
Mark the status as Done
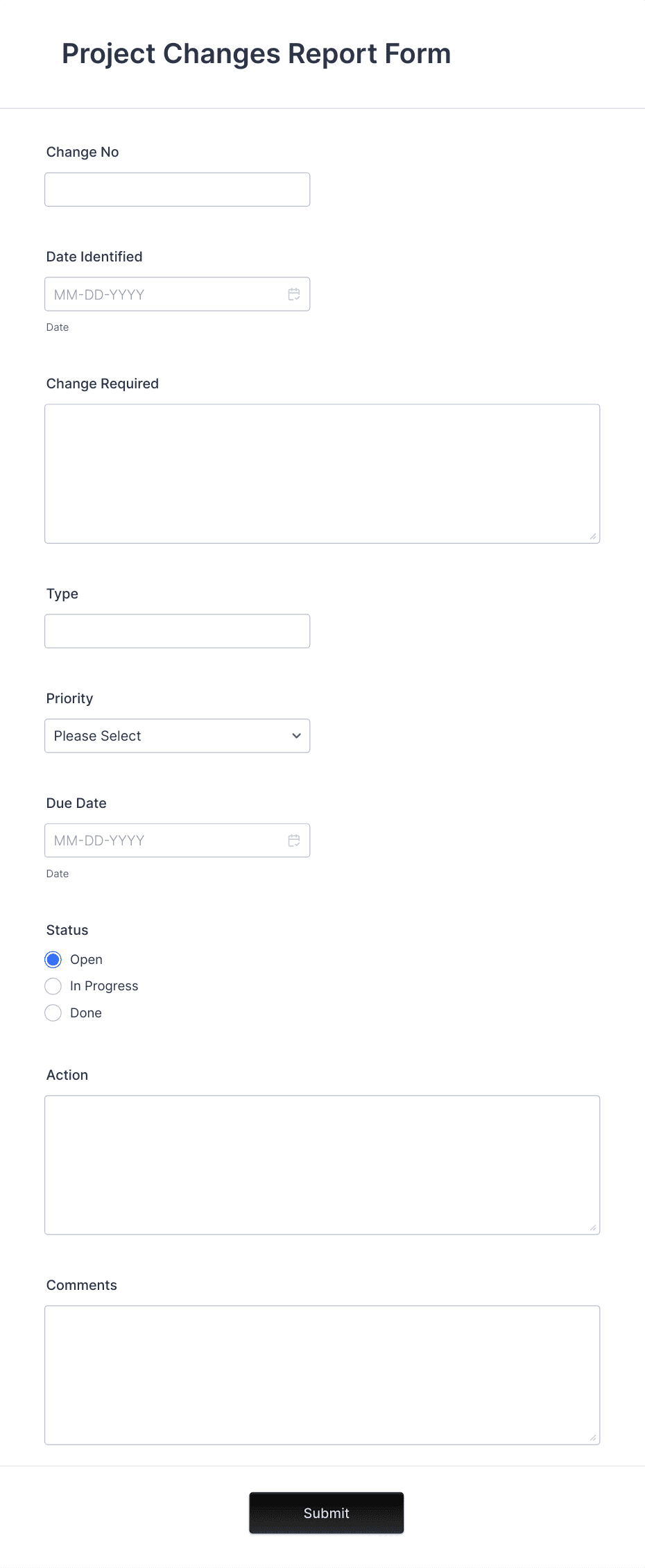click(x=53, y=1013)
